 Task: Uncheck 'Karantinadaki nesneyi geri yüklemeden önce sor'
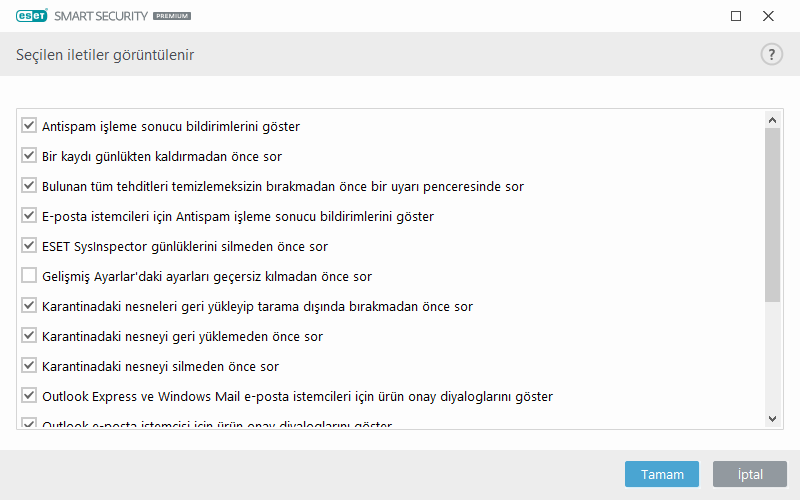pyautogui.click(x=29, y=336)
